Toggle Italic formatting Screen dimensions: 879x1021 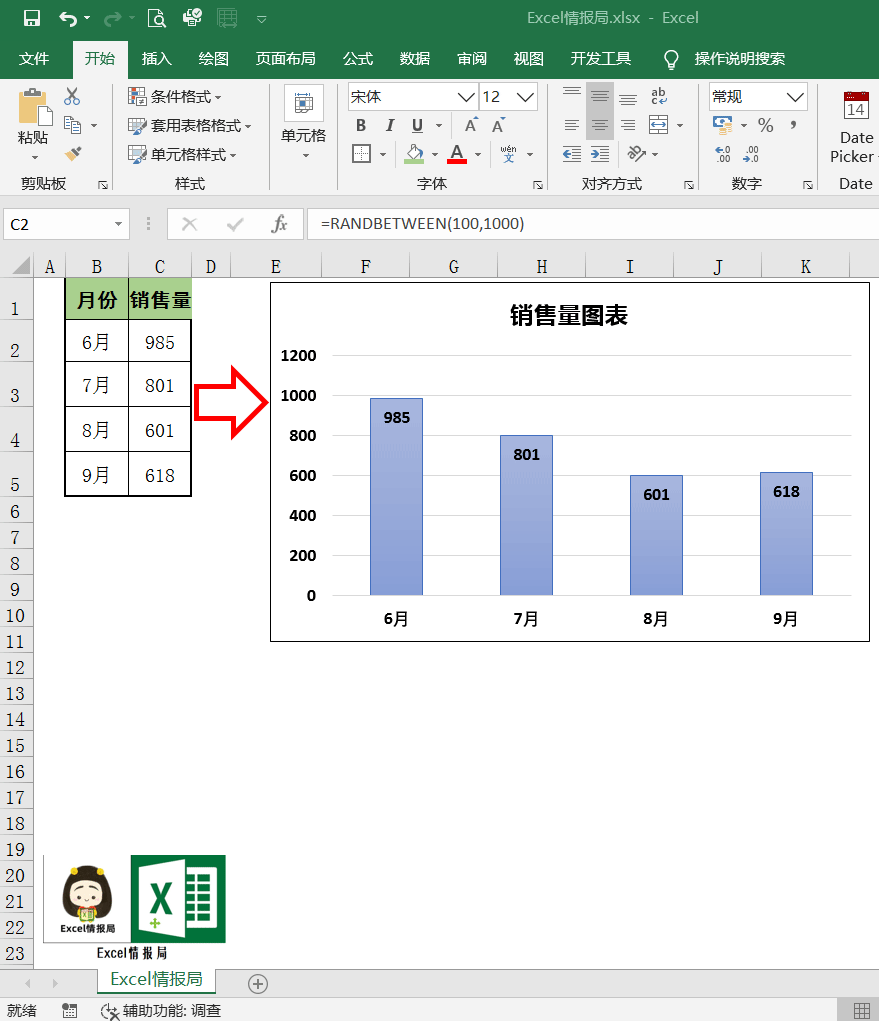389,125
